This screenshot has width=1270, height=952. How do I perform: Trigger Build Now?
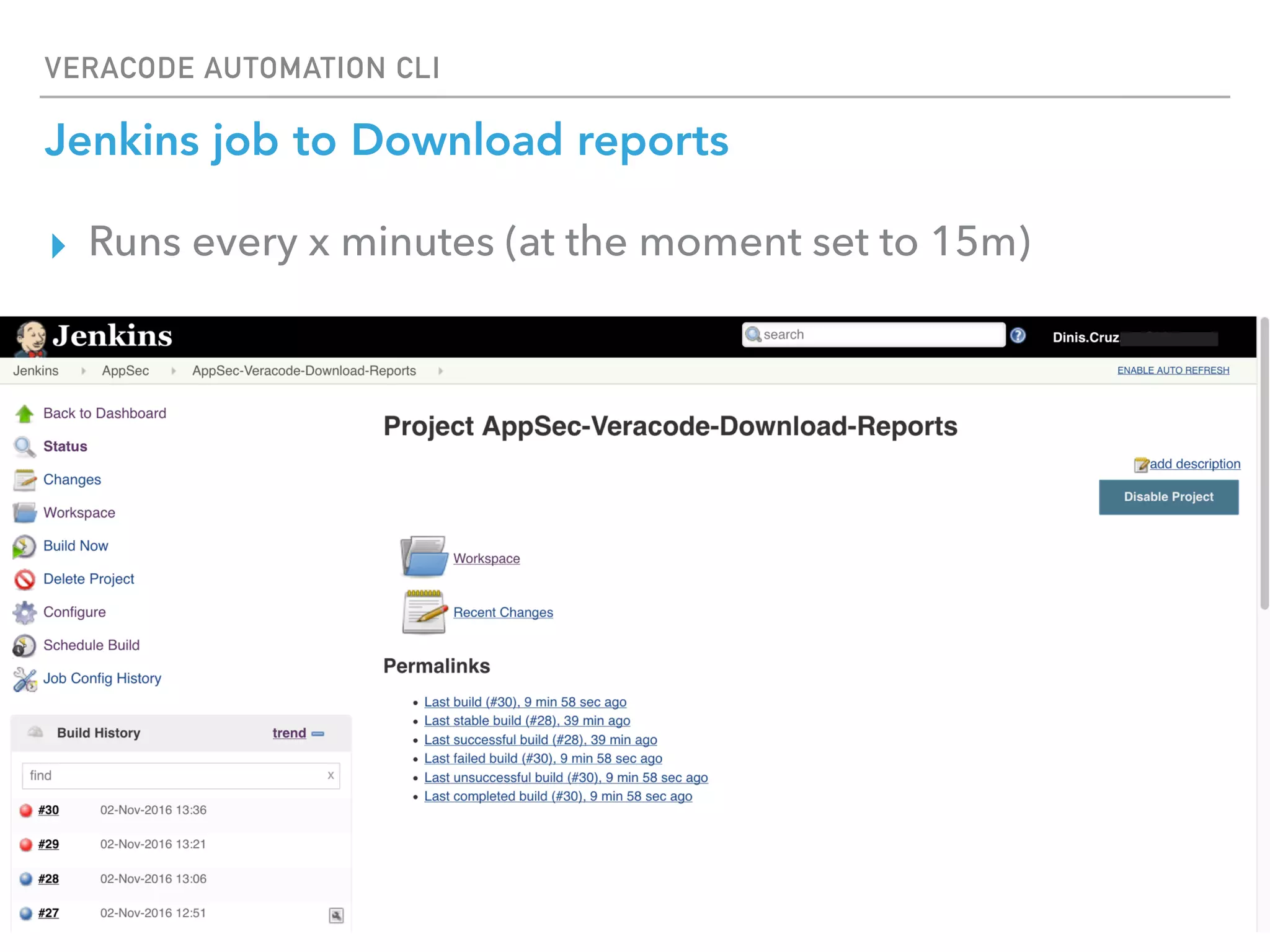(76, 545)
